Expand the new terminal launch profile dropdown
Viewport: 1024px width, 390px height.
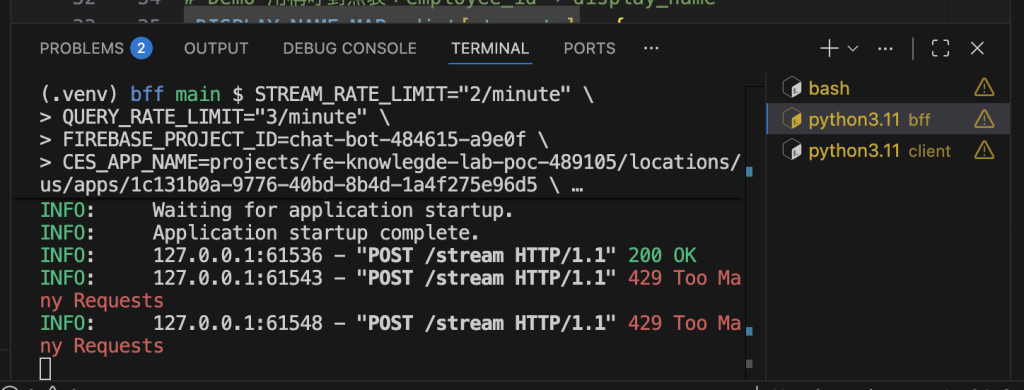point(852,48)
